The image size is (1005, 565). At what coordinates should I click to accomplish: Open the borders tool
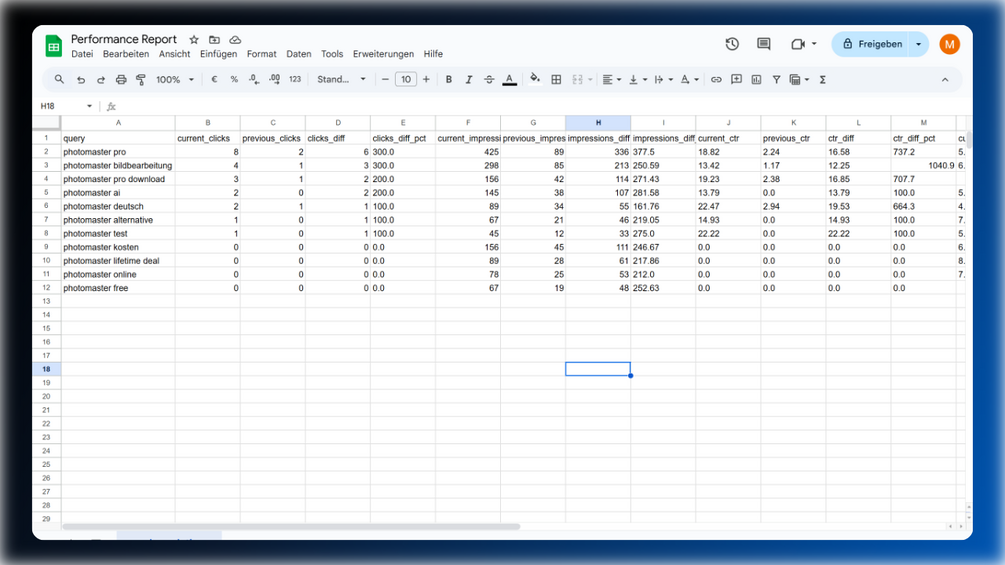556,79
